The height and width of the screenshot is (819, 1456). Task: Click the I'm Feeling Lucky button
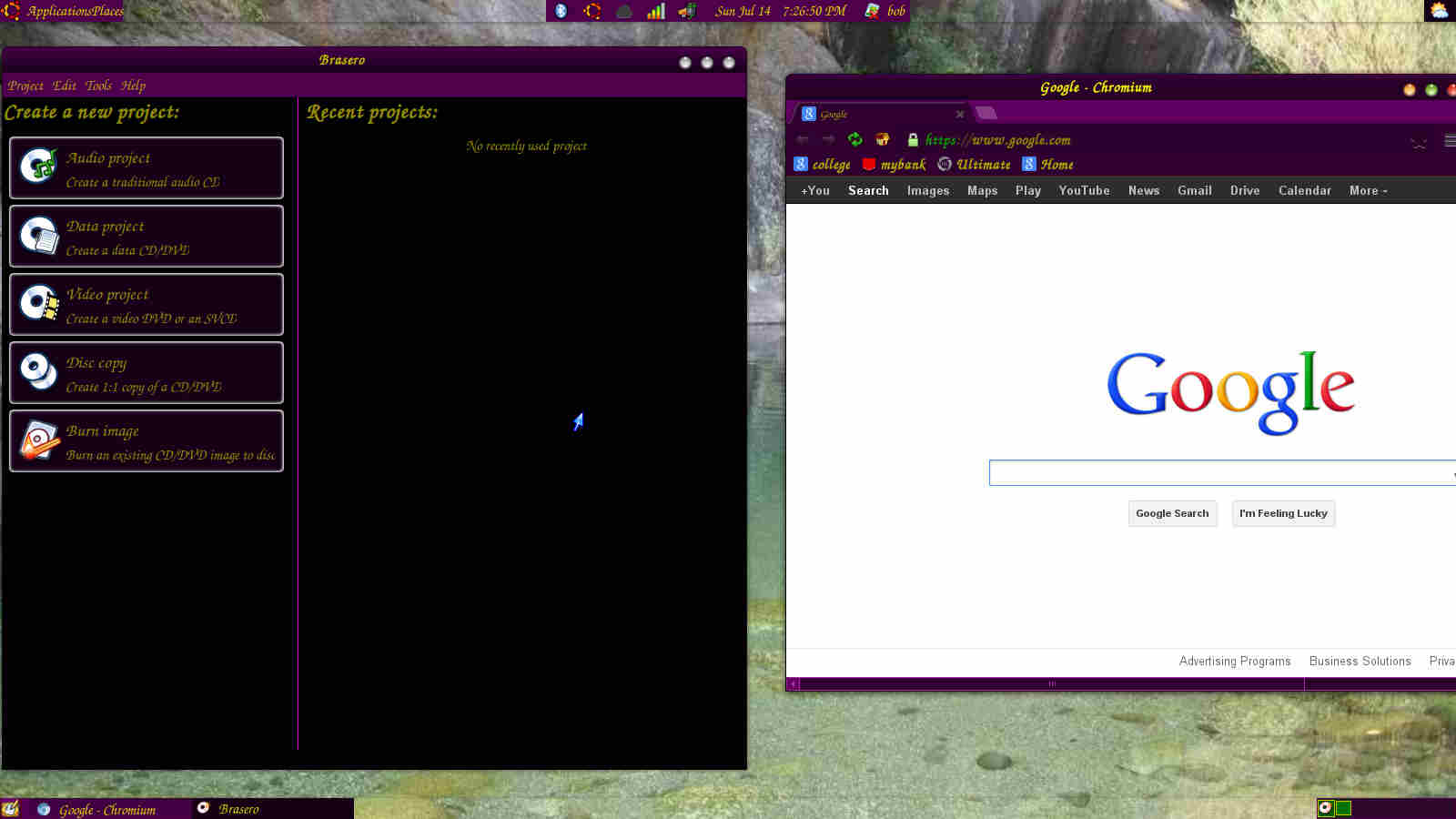pos(1283,513)
